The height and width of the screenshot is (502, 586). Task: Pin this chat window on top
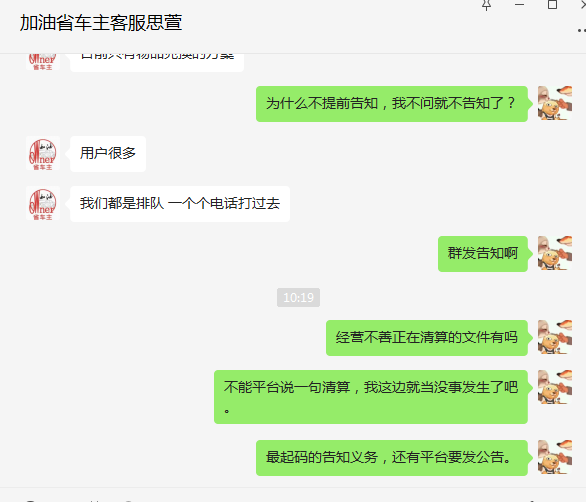pos(486,5)
